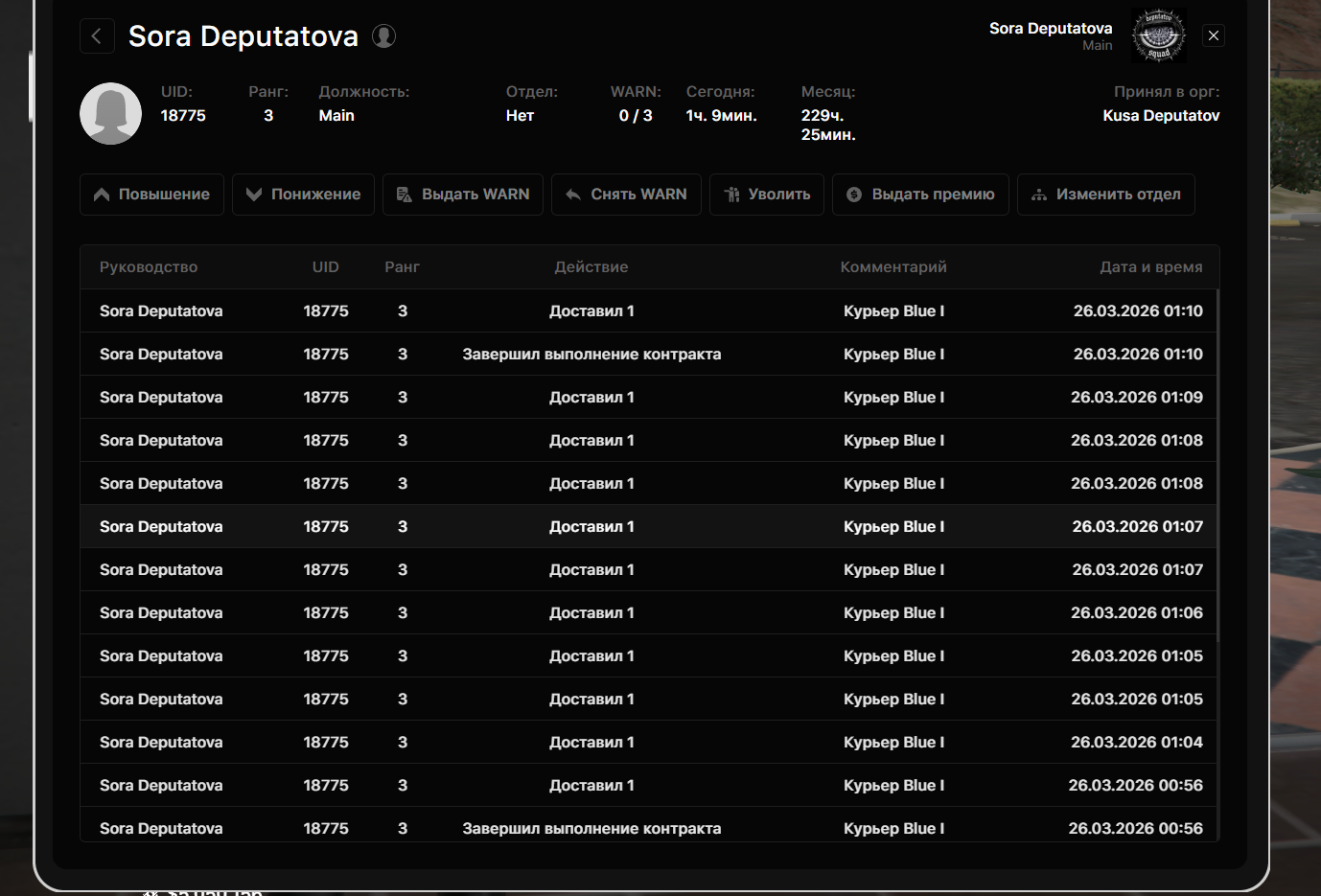Screen dimensions: 1321x896
Task: Click the large grey user avatar
Action: tap(110, 113)
